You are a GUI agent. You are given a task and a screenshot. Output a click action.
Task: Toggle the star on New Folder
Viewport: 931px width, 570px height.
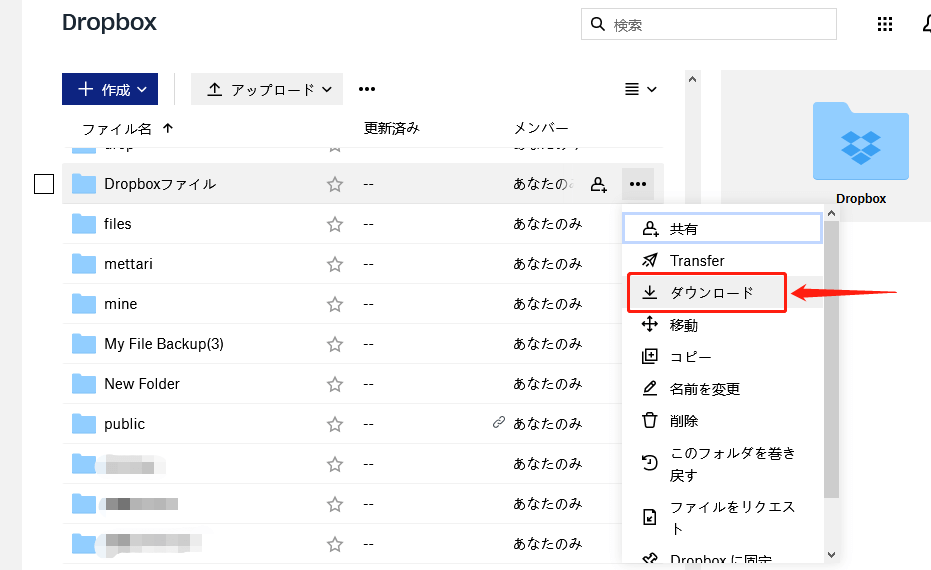point(335,384)
